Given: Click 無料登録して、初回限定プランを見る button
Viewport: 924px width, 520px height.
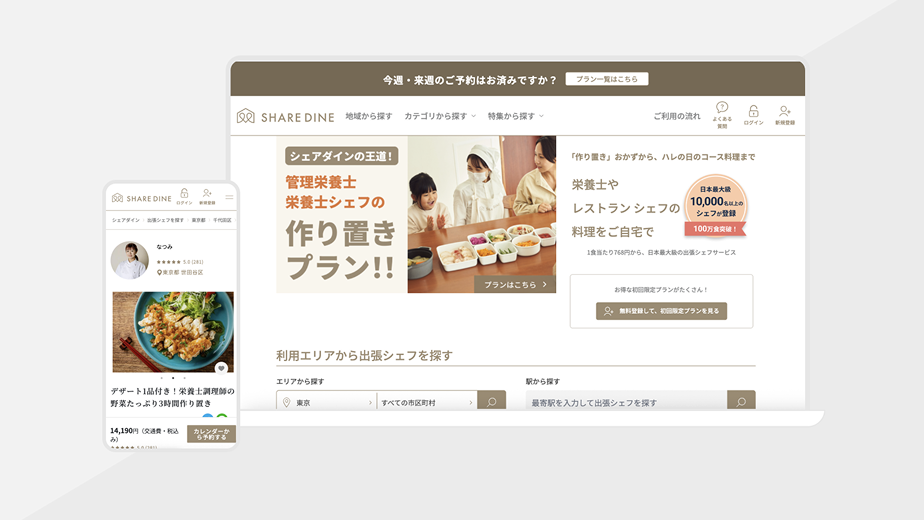Looking at the screenshot, I should [x=661, y=311].
